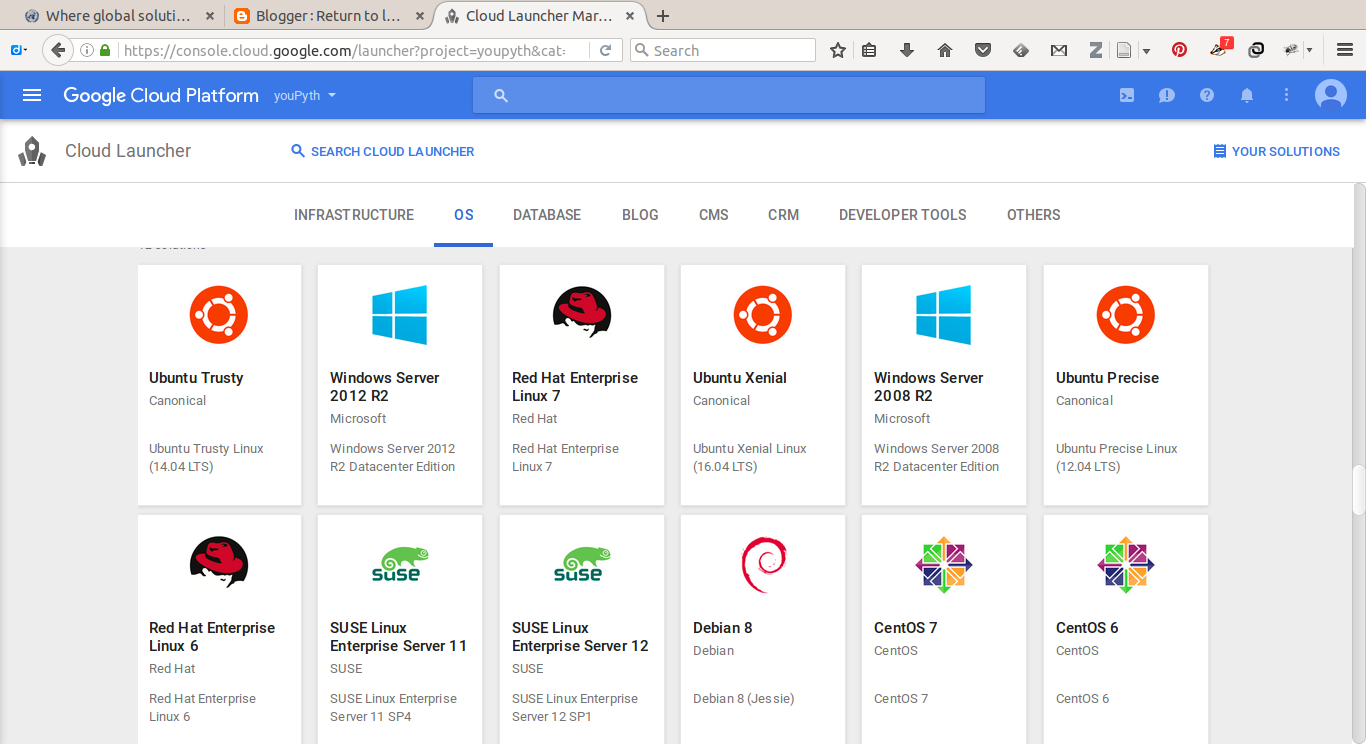
Task: Click Search Cloud Launcher link
Action: click(383, 151)
